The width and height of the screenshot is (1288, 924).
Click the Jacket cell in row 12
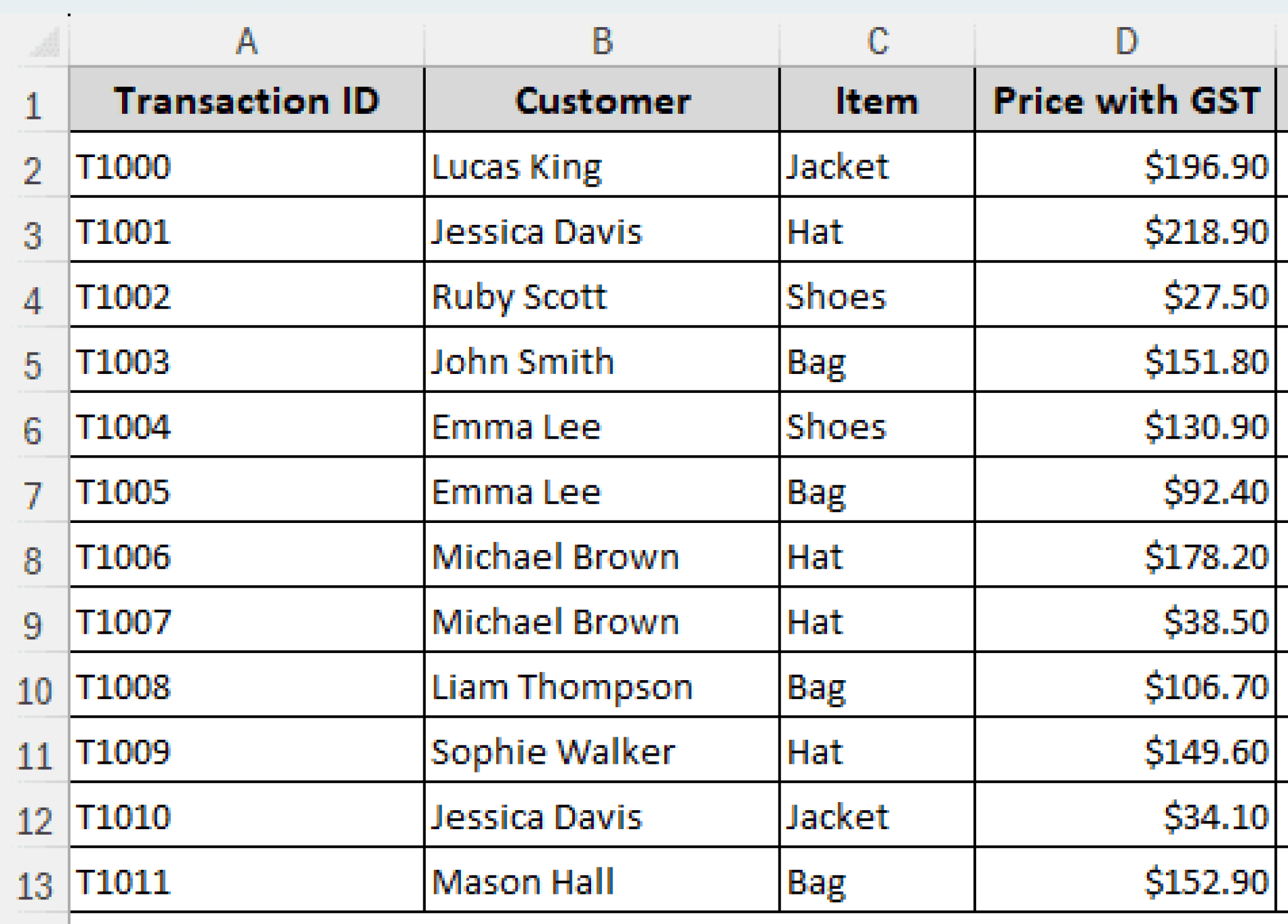(877, 817)
